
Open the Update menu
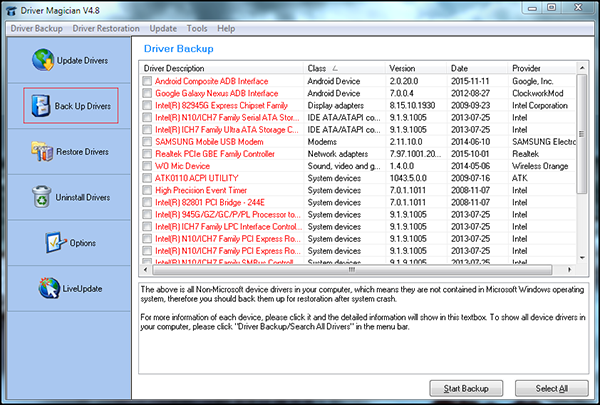click(x=163, y=28)
